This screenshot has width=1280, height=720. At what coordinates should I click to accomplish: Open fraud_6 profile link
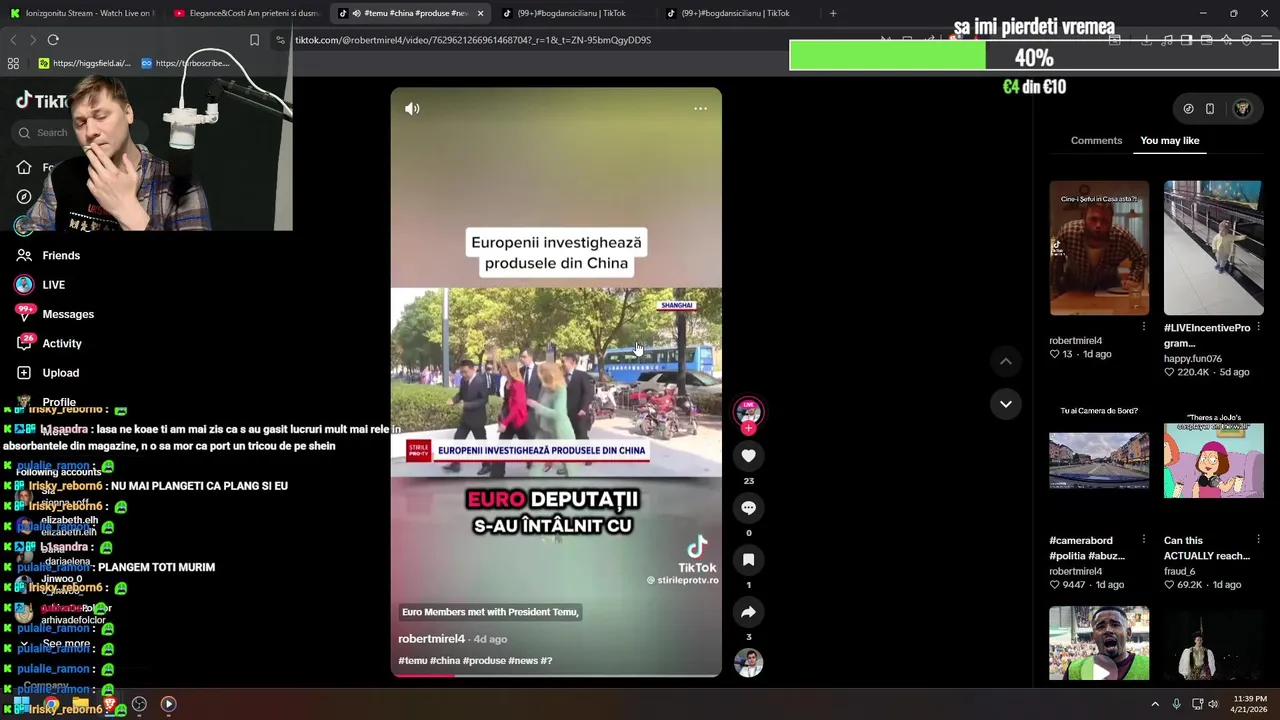1180,571
